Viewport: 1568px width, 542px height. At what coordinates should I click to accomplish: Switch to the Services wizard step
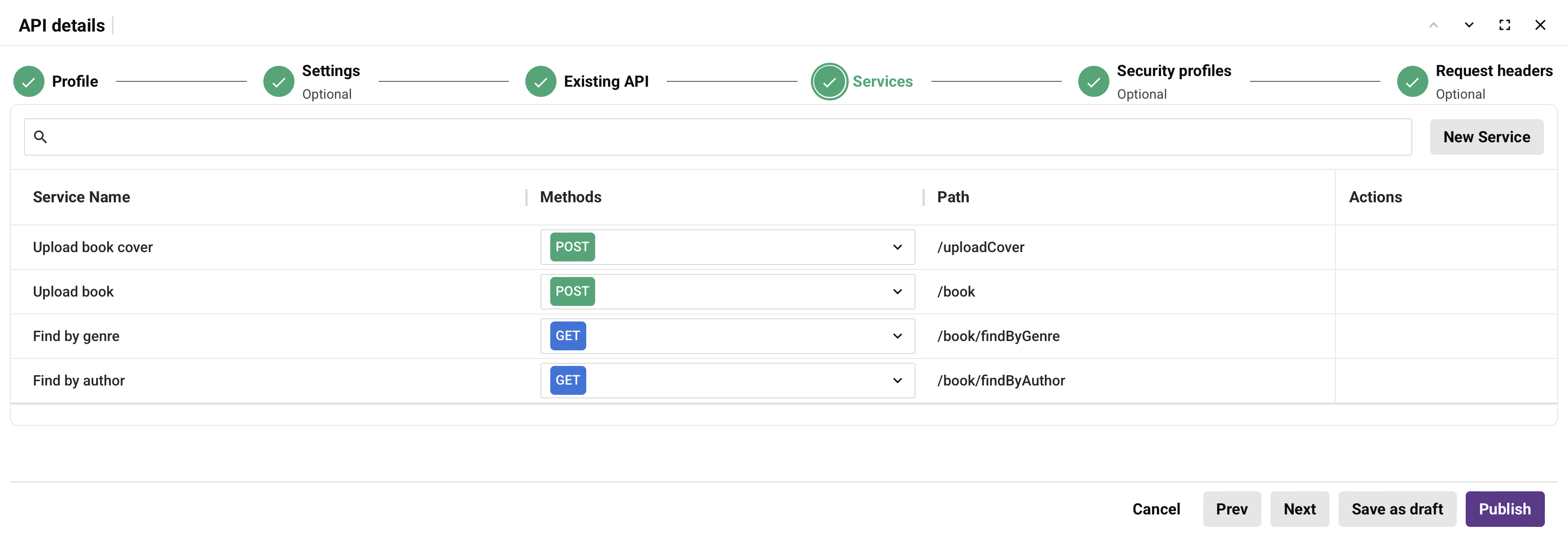[883, 81]
